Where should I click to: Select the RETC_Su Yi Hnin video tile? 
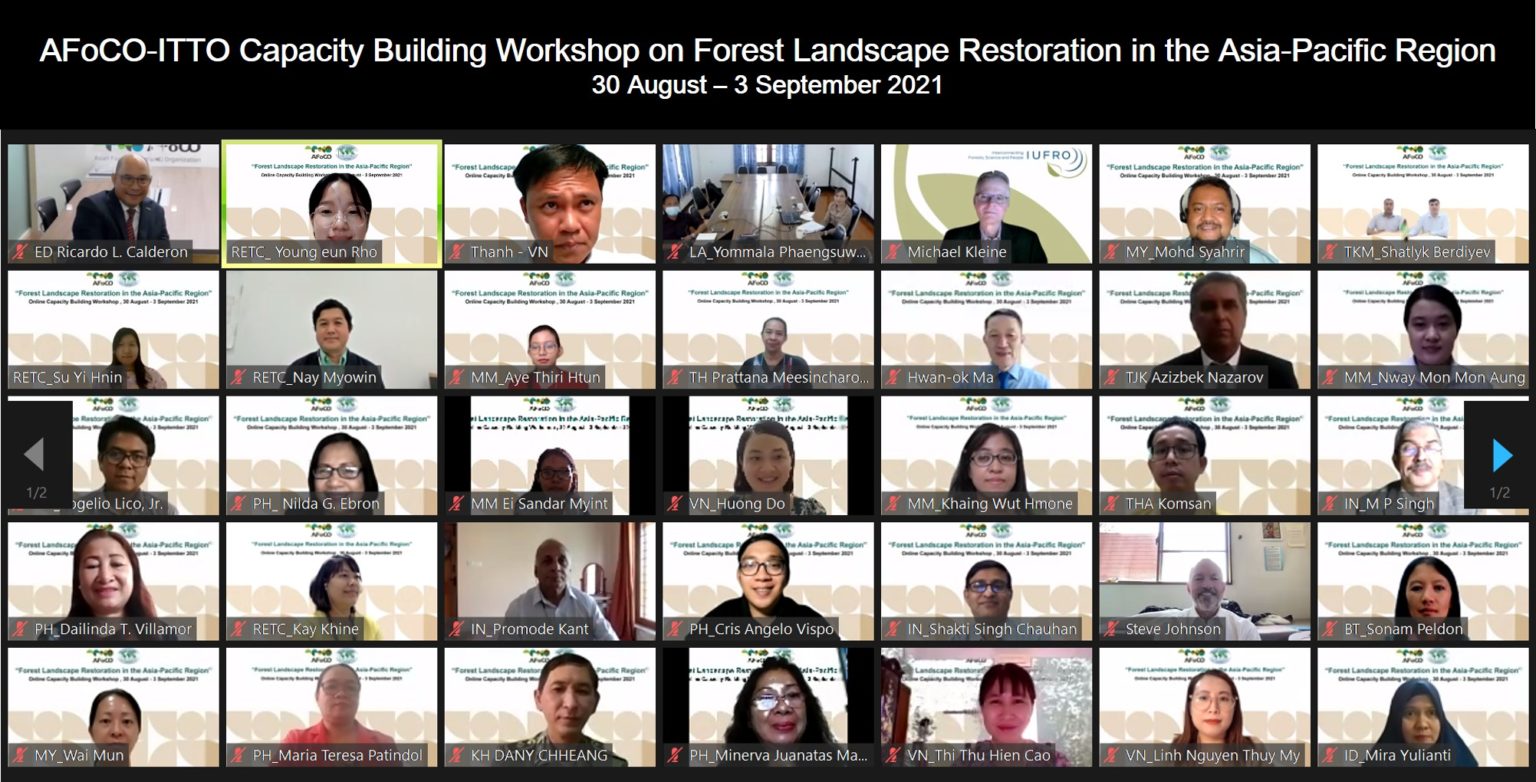click(113, 329)
